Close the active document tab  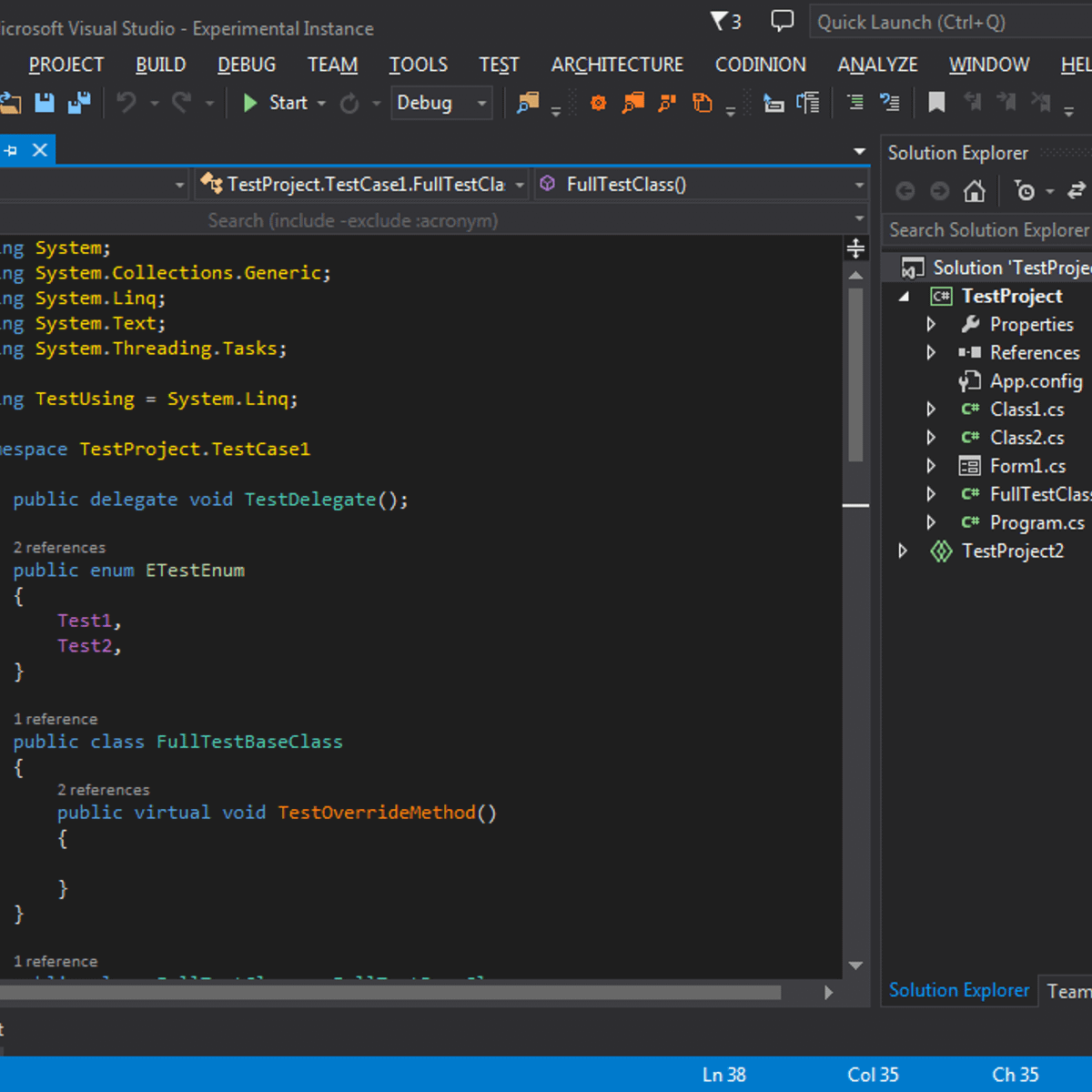coord(40,150)
